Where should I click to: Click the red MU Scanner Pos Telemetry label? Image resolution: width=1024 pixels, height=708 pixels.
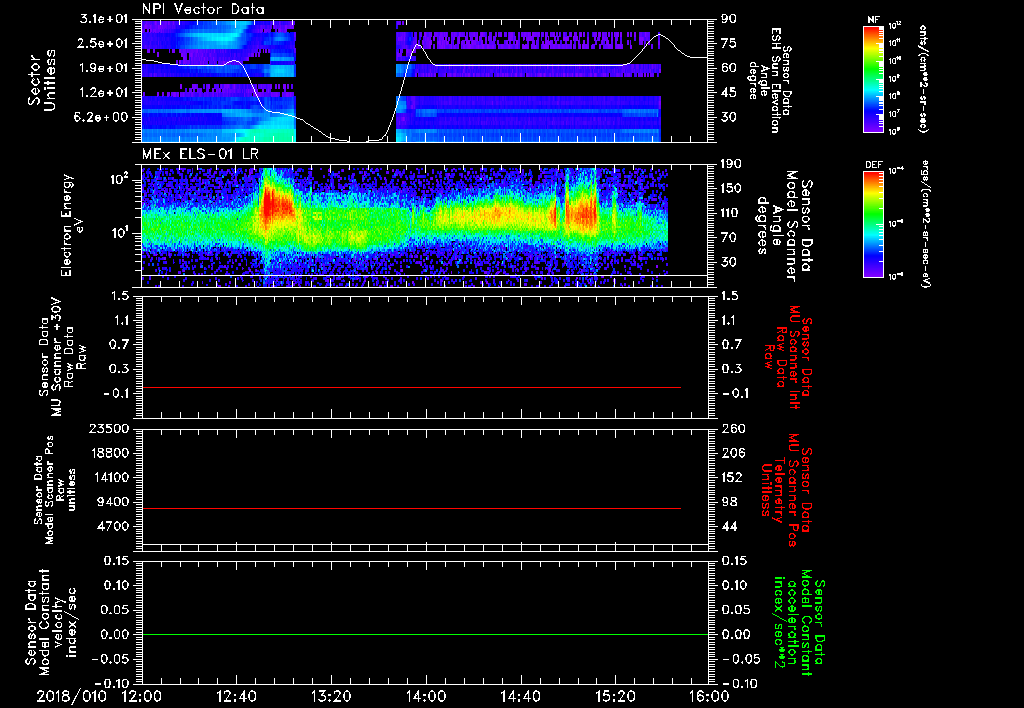(786, 490)
